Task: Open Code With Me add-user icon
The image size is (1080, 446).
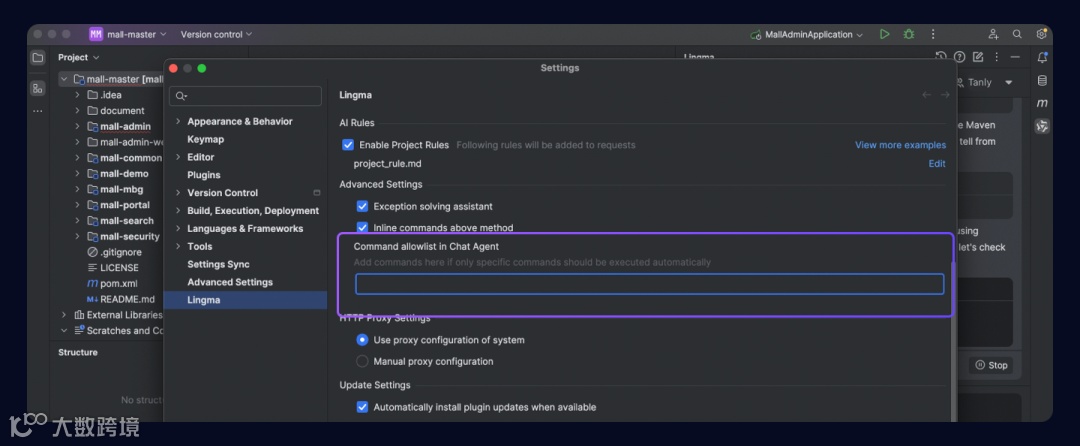Action: (993, 34)
